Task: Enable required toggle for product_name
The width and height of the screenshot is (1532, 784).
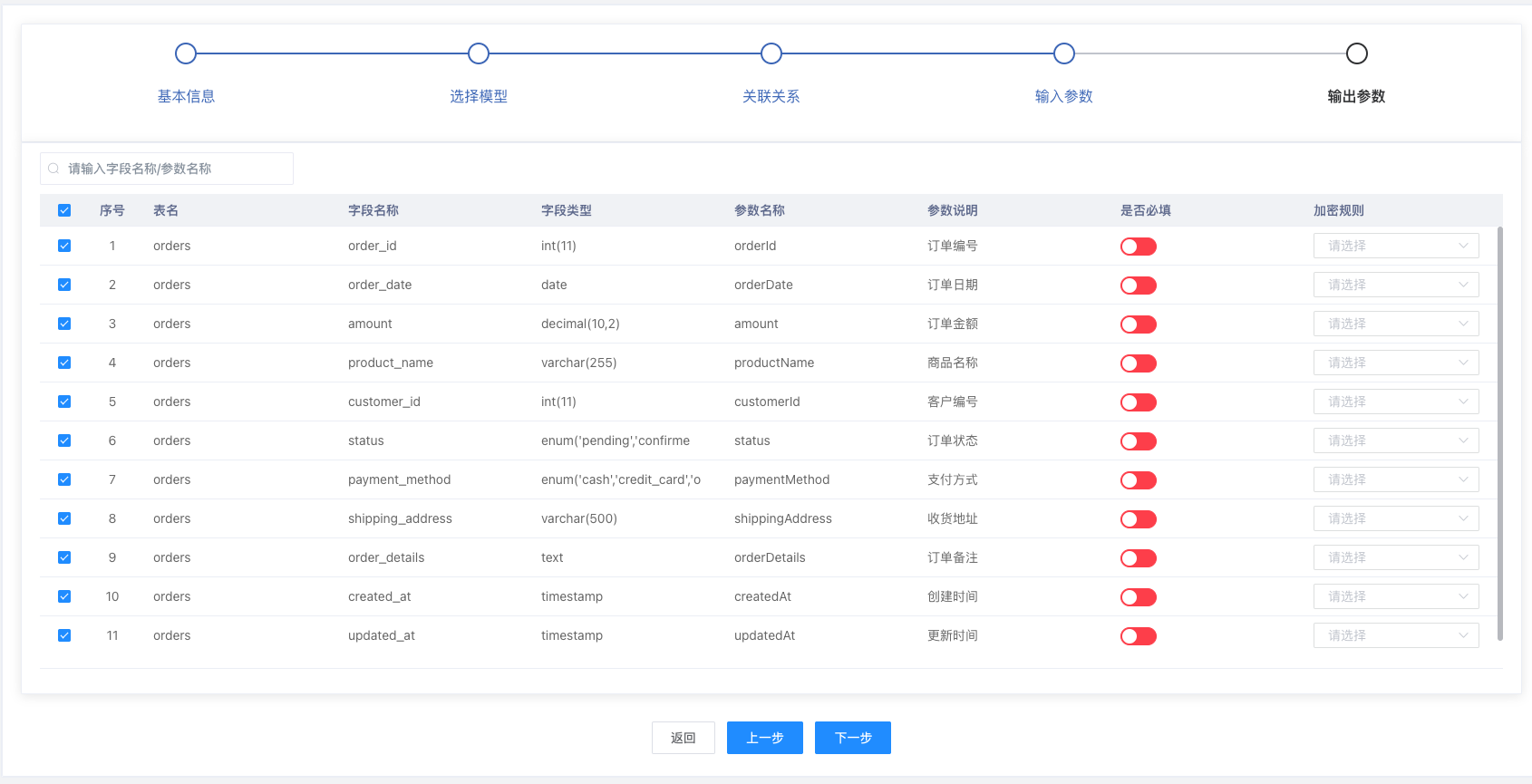Action: [x=1139, y=363]
